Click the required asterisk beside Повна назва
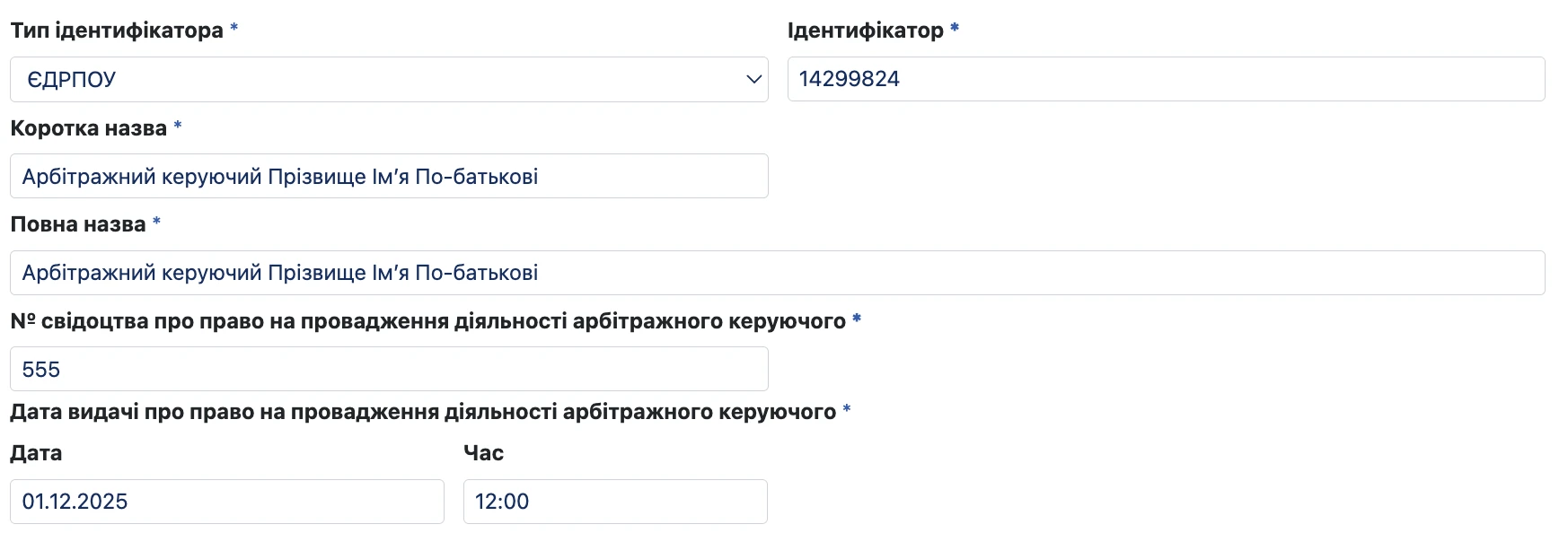Image resolution: width=1568 pixels, height=542 pixels. point(156,223)
